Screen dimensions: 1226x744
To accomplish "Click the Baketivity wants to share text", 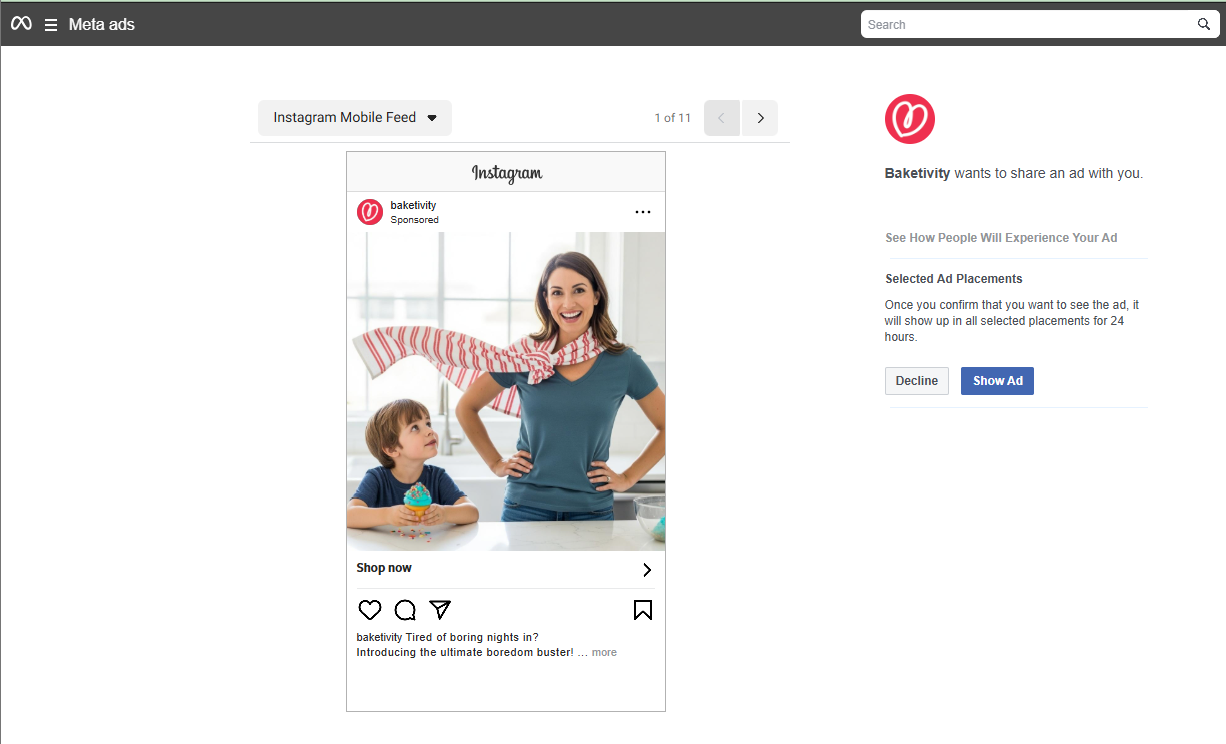I will [1014, 173].
